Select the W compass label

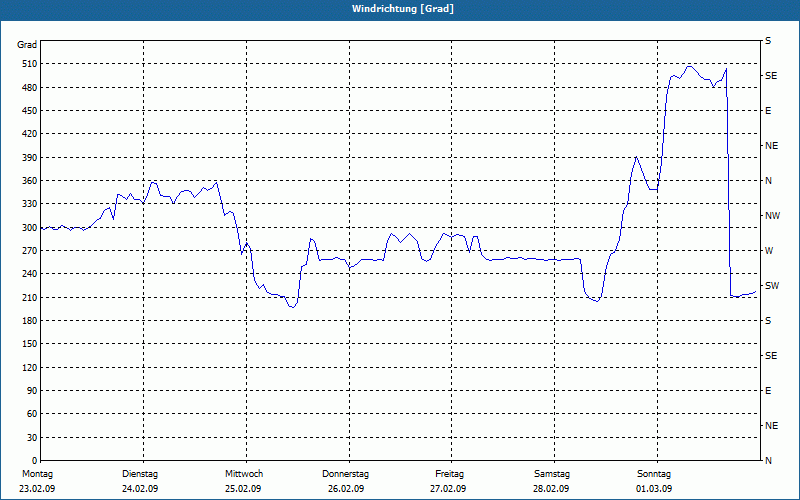(769, 251)
